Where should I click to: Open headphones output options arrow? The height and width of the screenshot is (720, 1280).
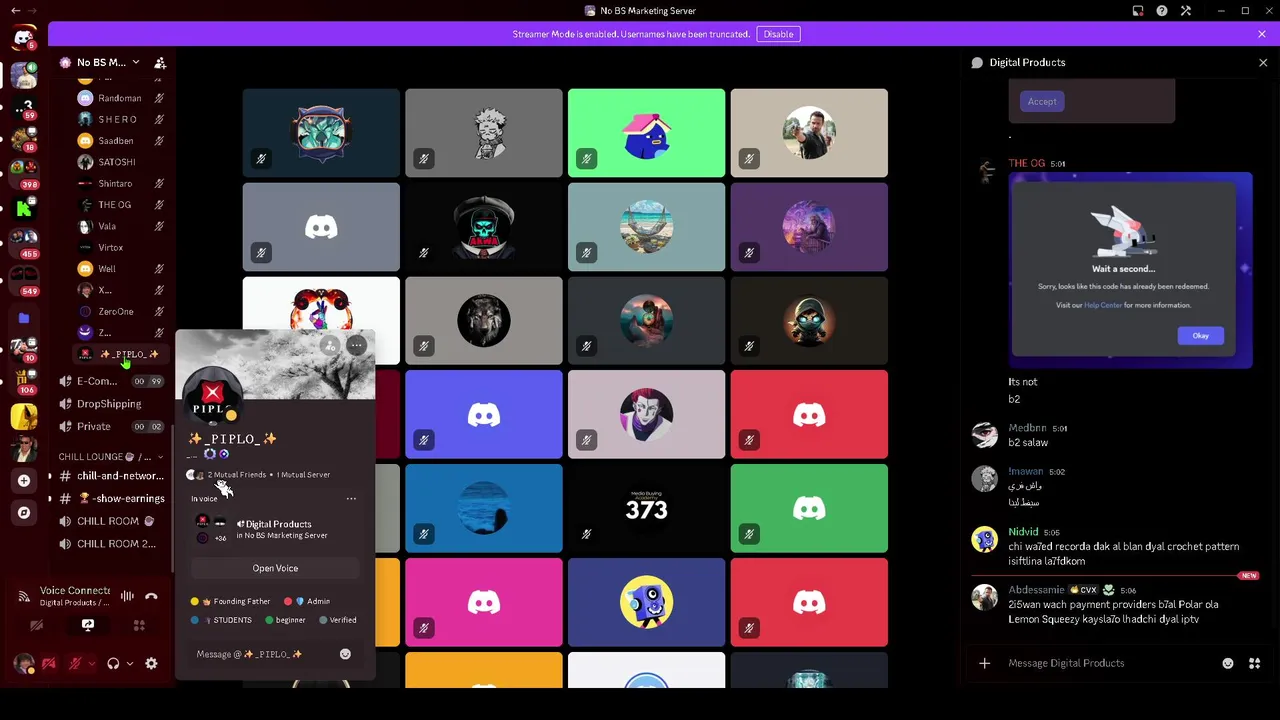(x=129, y=663)
